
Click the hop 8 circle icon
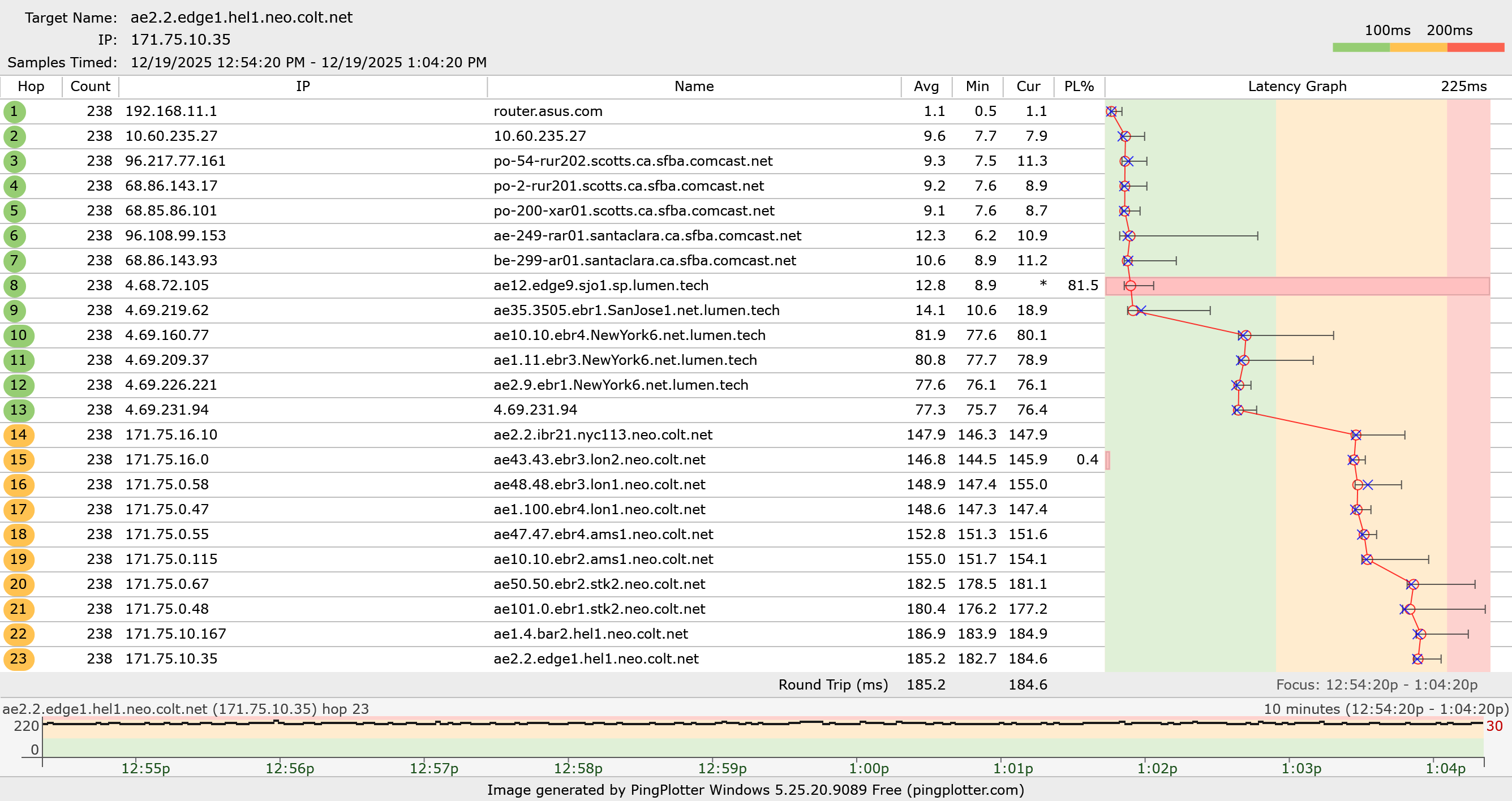click(x=14, y=286)
